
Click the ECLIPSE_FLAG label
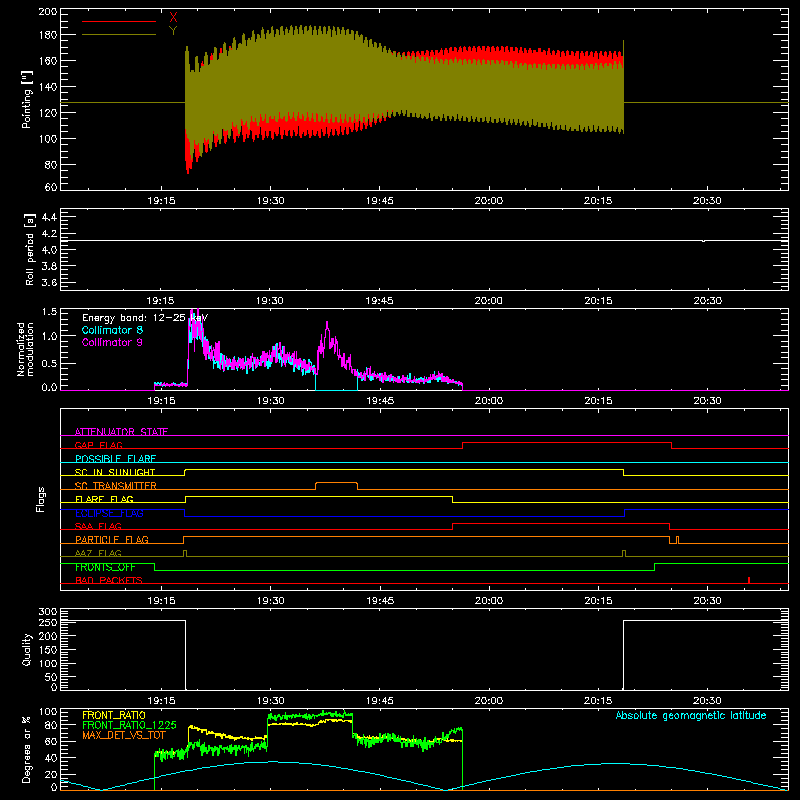[109, 513]
